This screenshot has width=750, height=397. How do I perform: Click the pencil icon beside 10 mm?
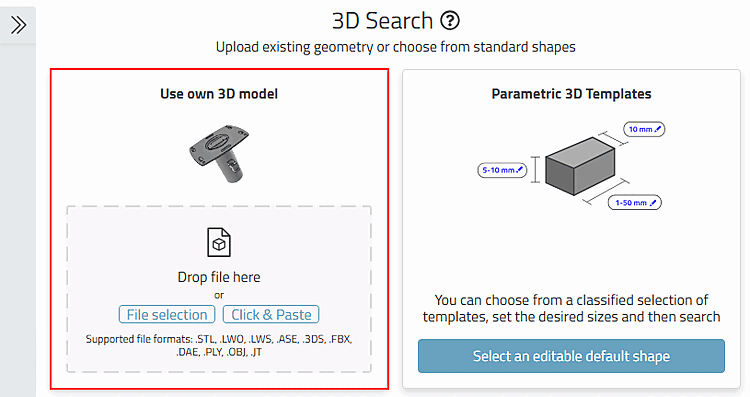[x=658, y=129]
